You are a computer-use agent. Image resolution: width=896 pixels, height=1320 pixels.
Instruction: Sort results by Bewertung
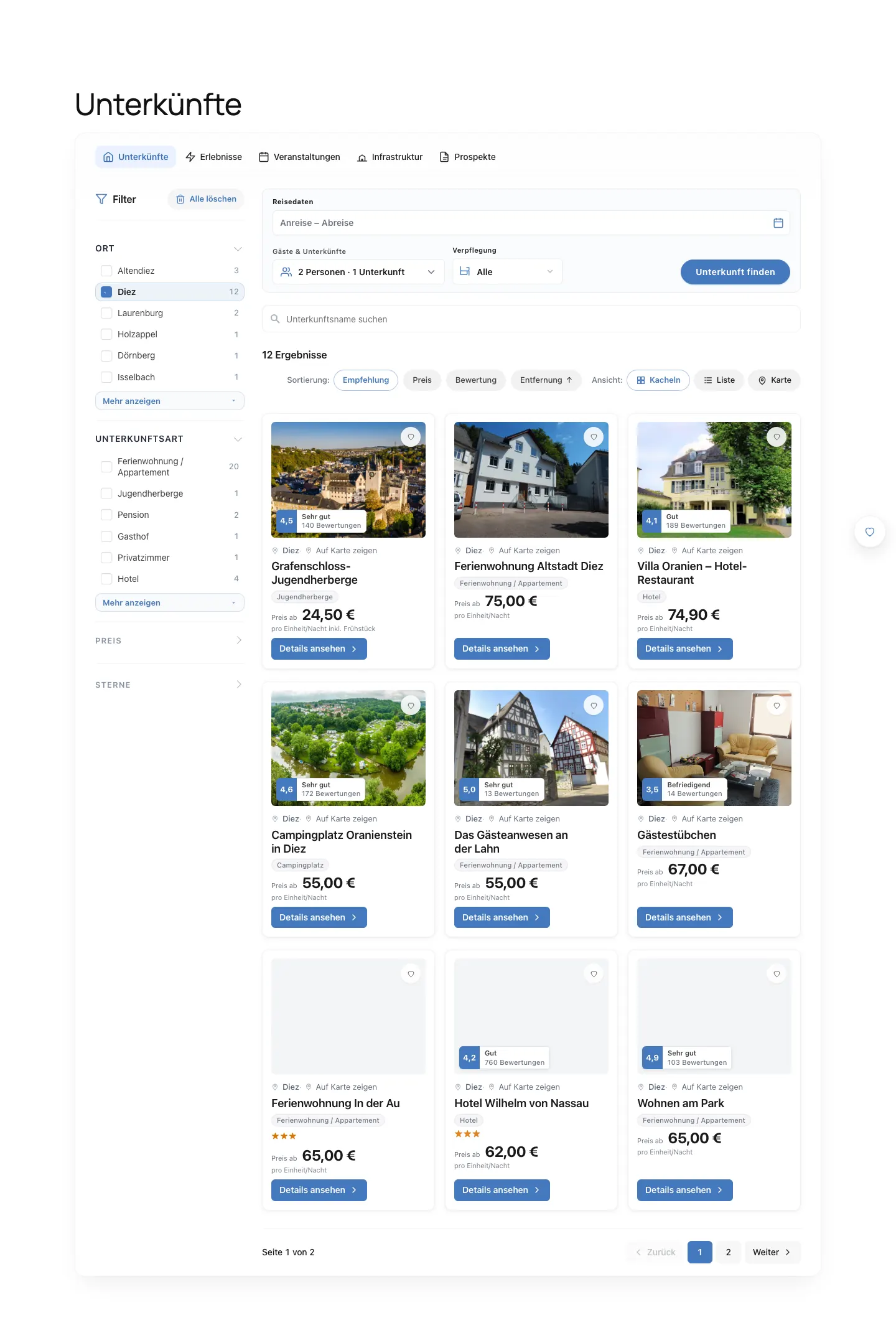click(475, 380)
